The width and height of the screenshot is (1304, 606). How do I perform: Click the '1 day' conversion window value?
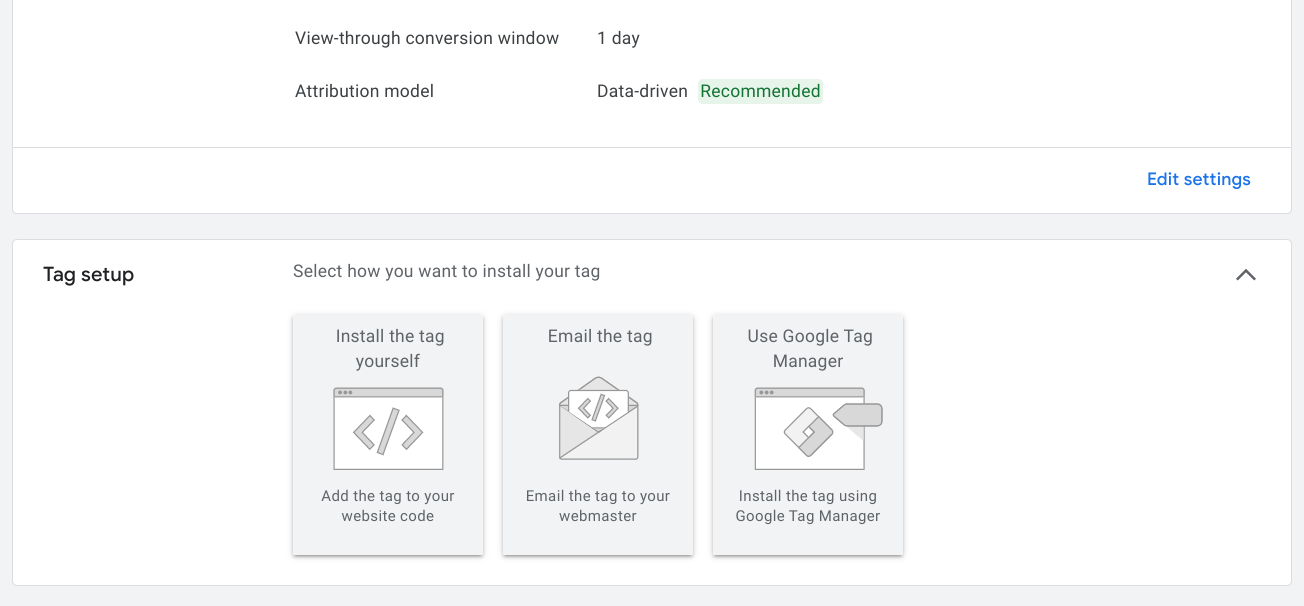pyautogui.click(x=618, y=39)
